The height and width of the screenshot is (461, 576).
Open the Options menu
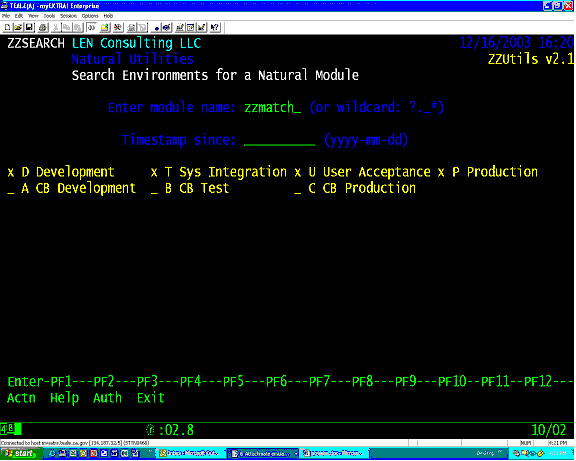point(90,16)
